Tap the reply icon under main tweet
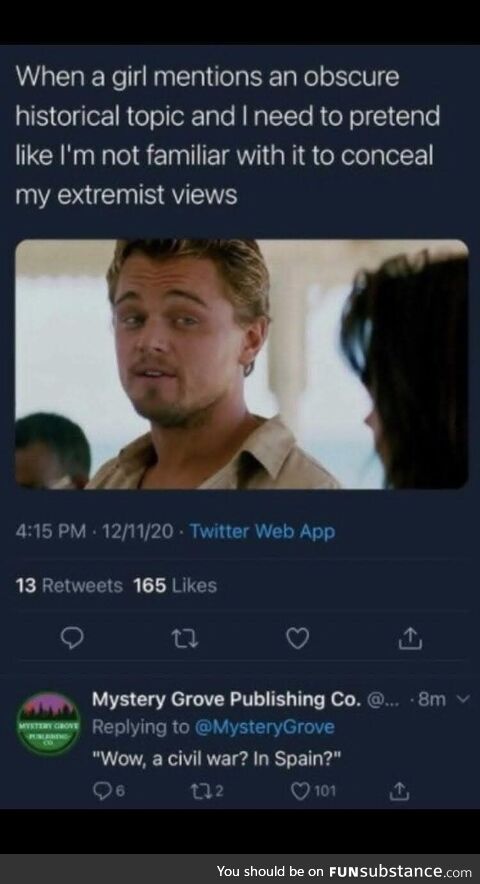 73,638
